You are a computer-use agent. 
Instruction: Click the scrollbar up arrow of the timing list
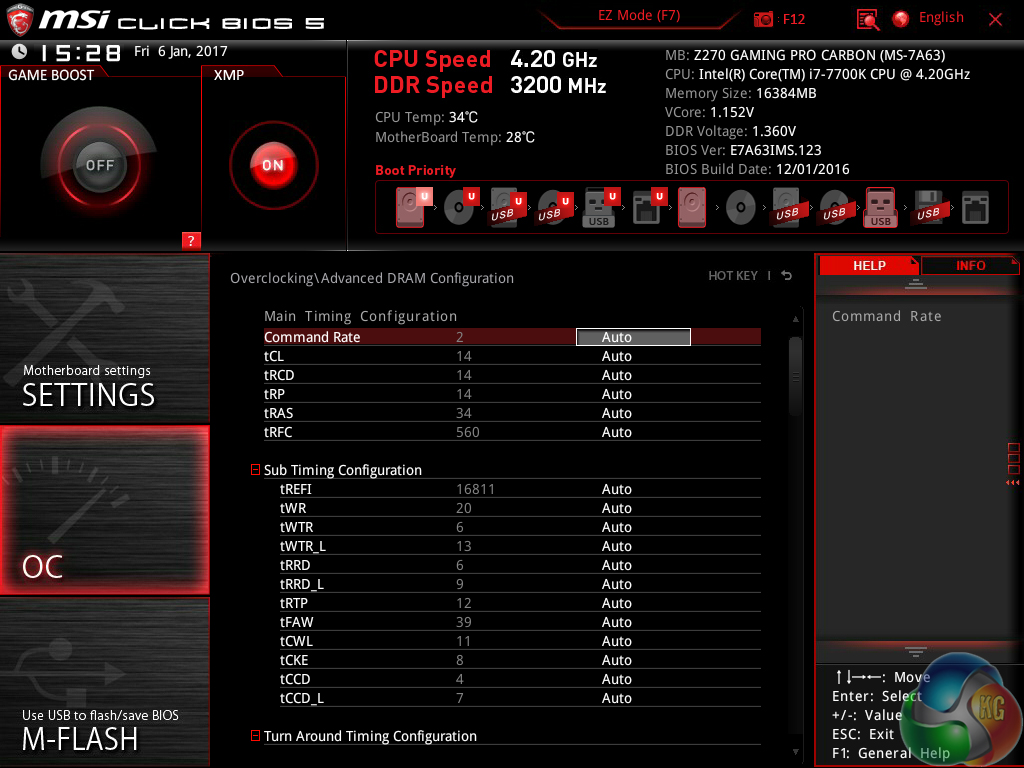coord(795,319)
